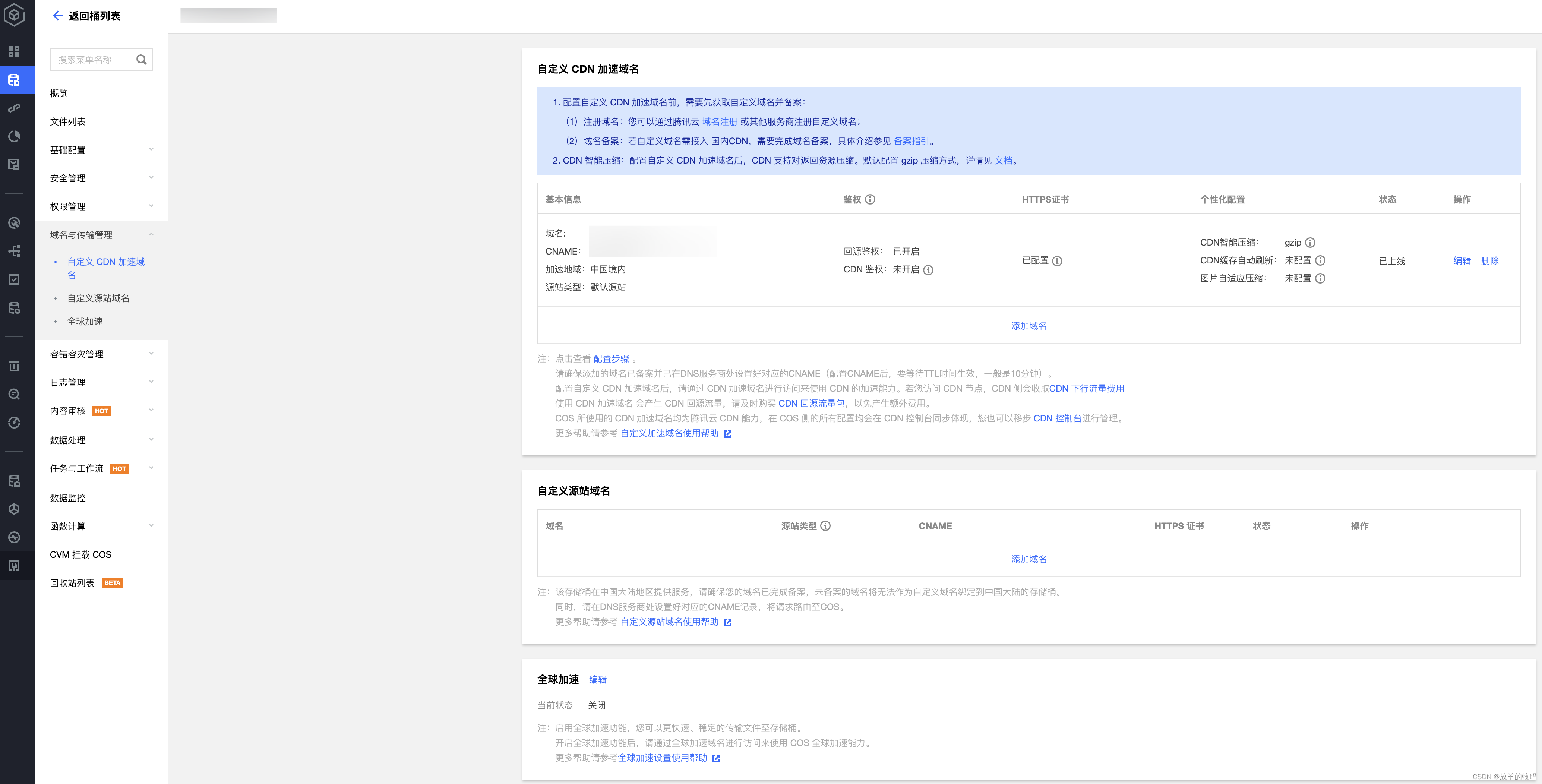The height and width of the screenshot is (784, 1542).
Task: Click 编辑 next to 全球加速 heading
Action: click(x=597, y=679)
